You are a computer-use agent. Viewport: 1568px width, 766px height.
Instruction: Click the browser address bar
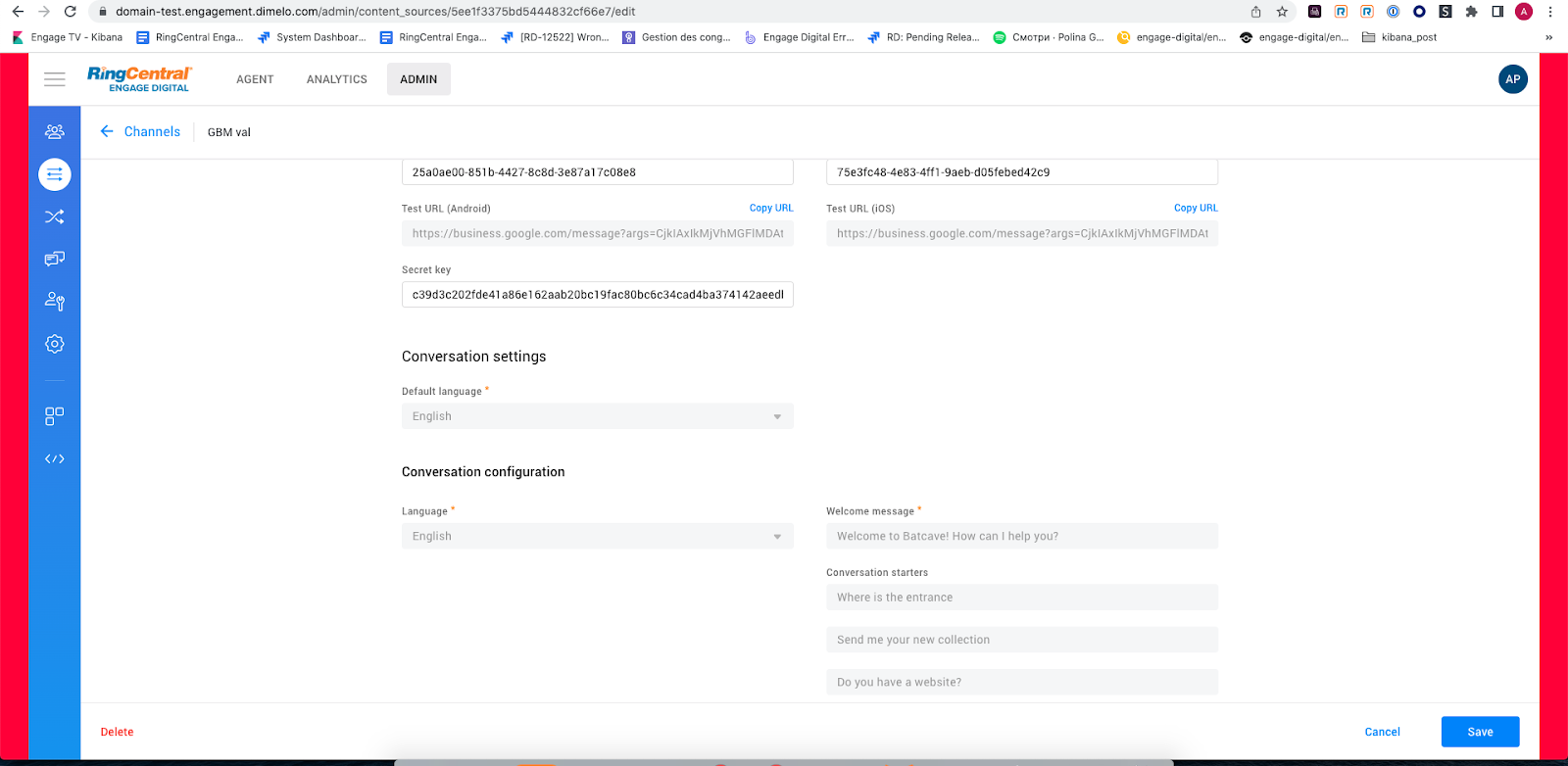pyautogui.click(x=666, y=12)
